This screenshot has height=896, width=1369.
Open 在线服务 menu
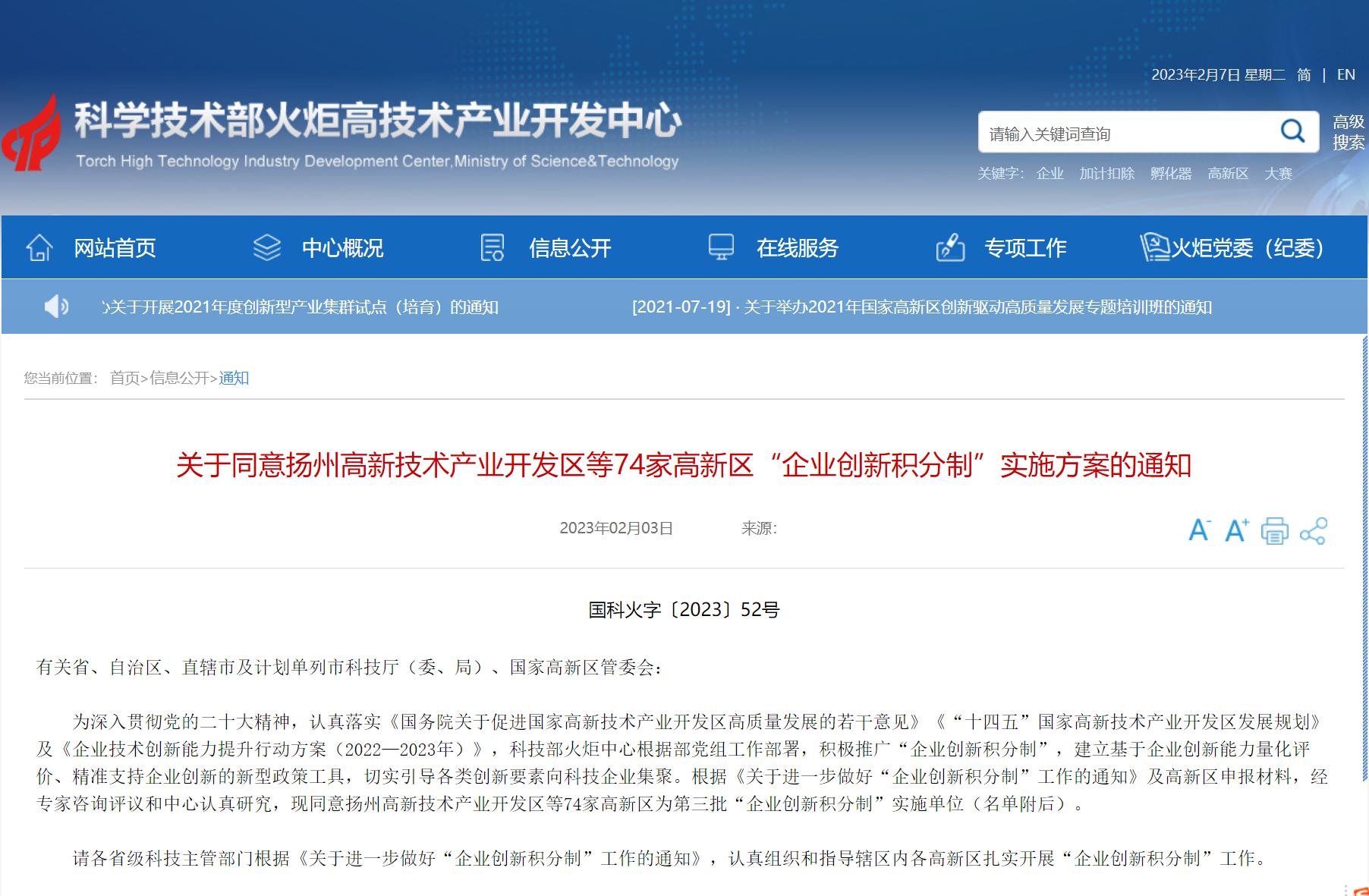point(798,248)
